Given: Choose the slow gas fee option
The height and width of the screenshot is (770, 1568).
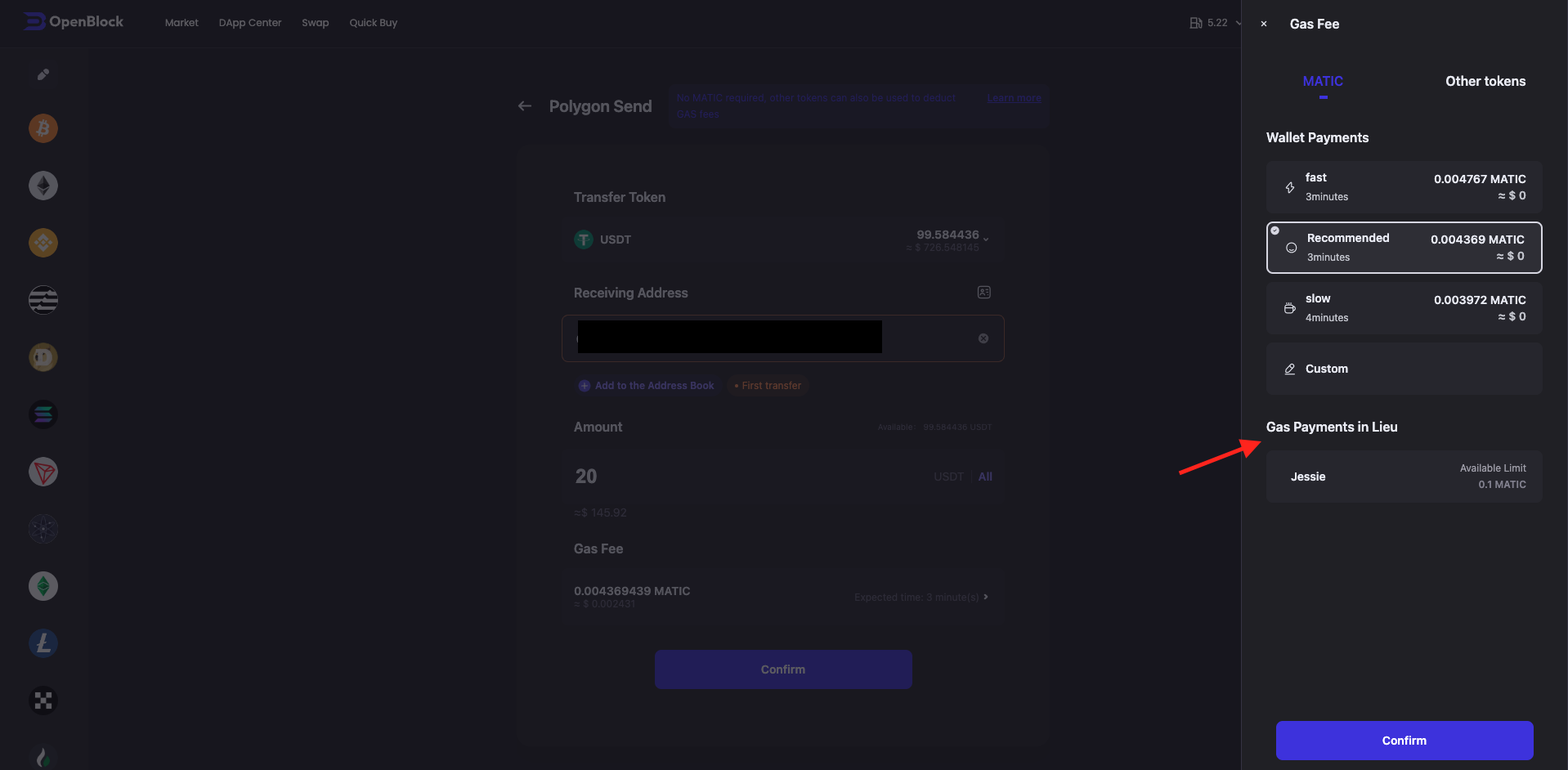Looking at the screenshot, I should click(1404, 308).
